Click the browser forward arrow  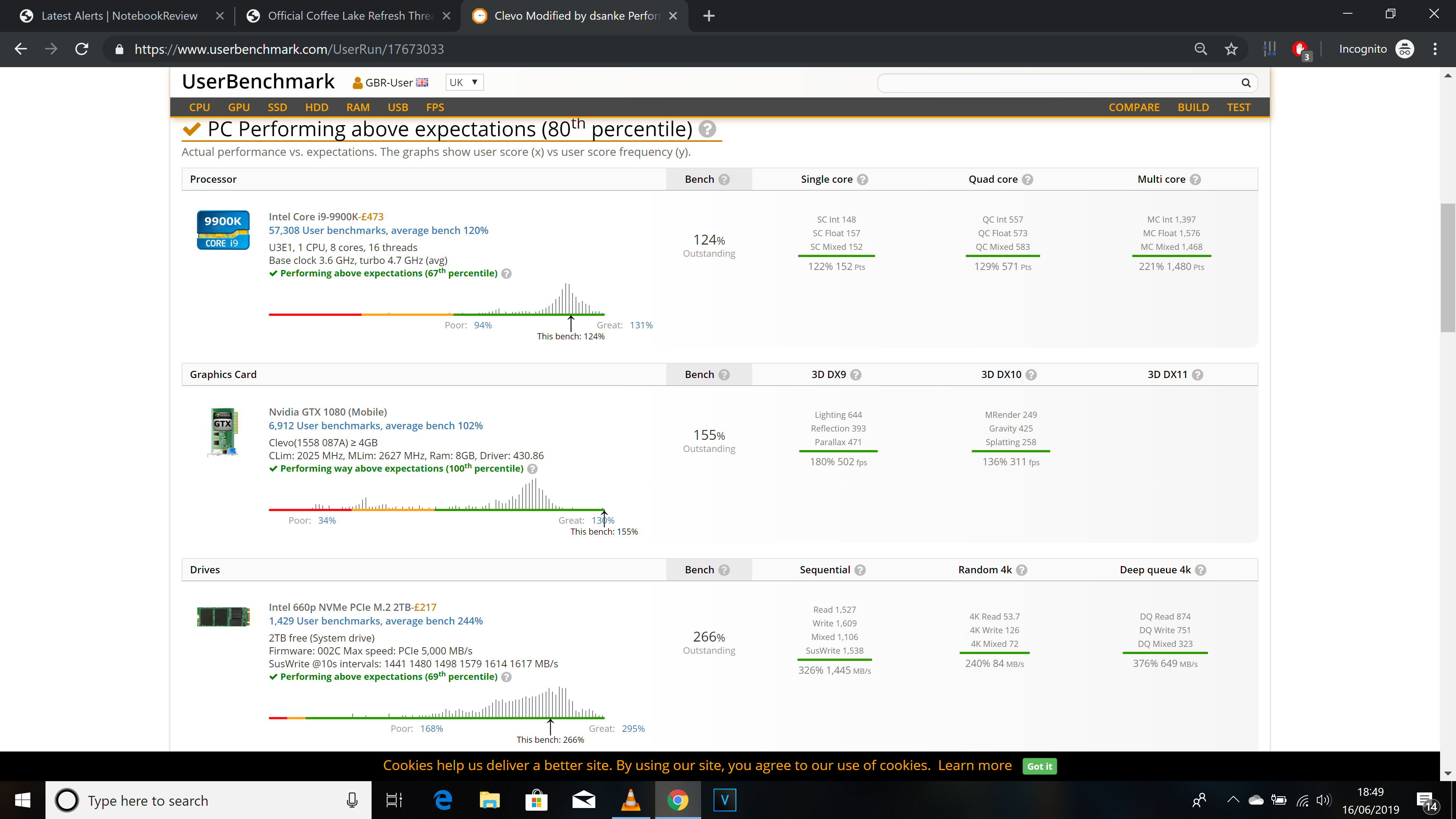click(52, 49)
